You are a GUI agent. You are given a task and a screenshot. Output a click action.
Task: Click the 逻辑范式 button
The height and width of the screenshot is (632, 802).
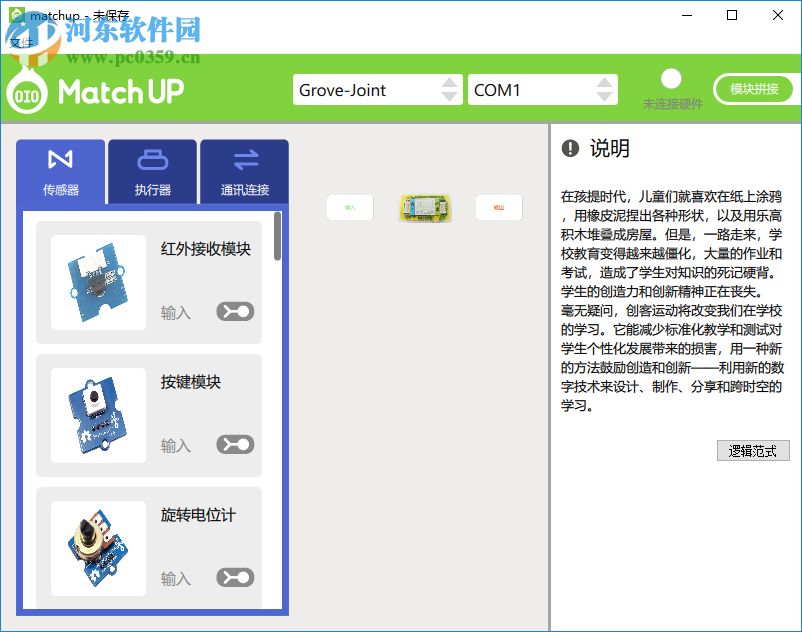tap(753, 451)
